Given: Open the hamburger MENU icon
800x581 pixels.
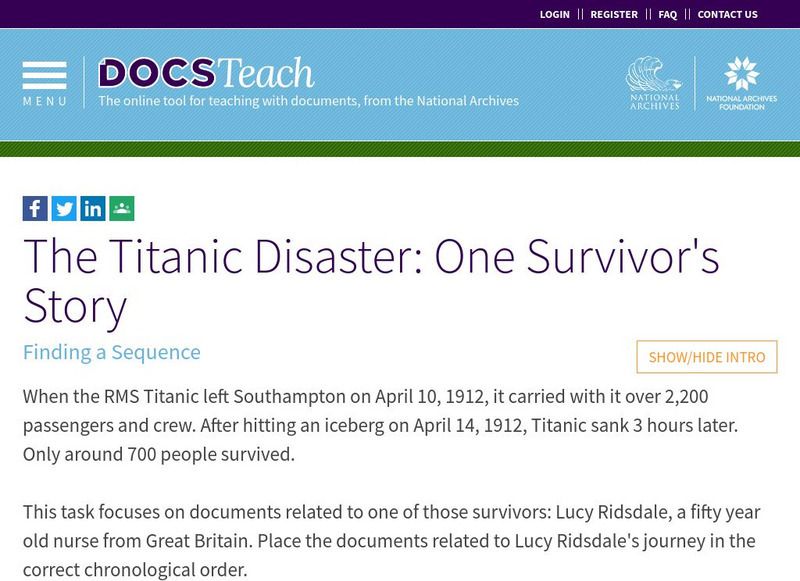Looking at the screenshot, I should [44, 84].
